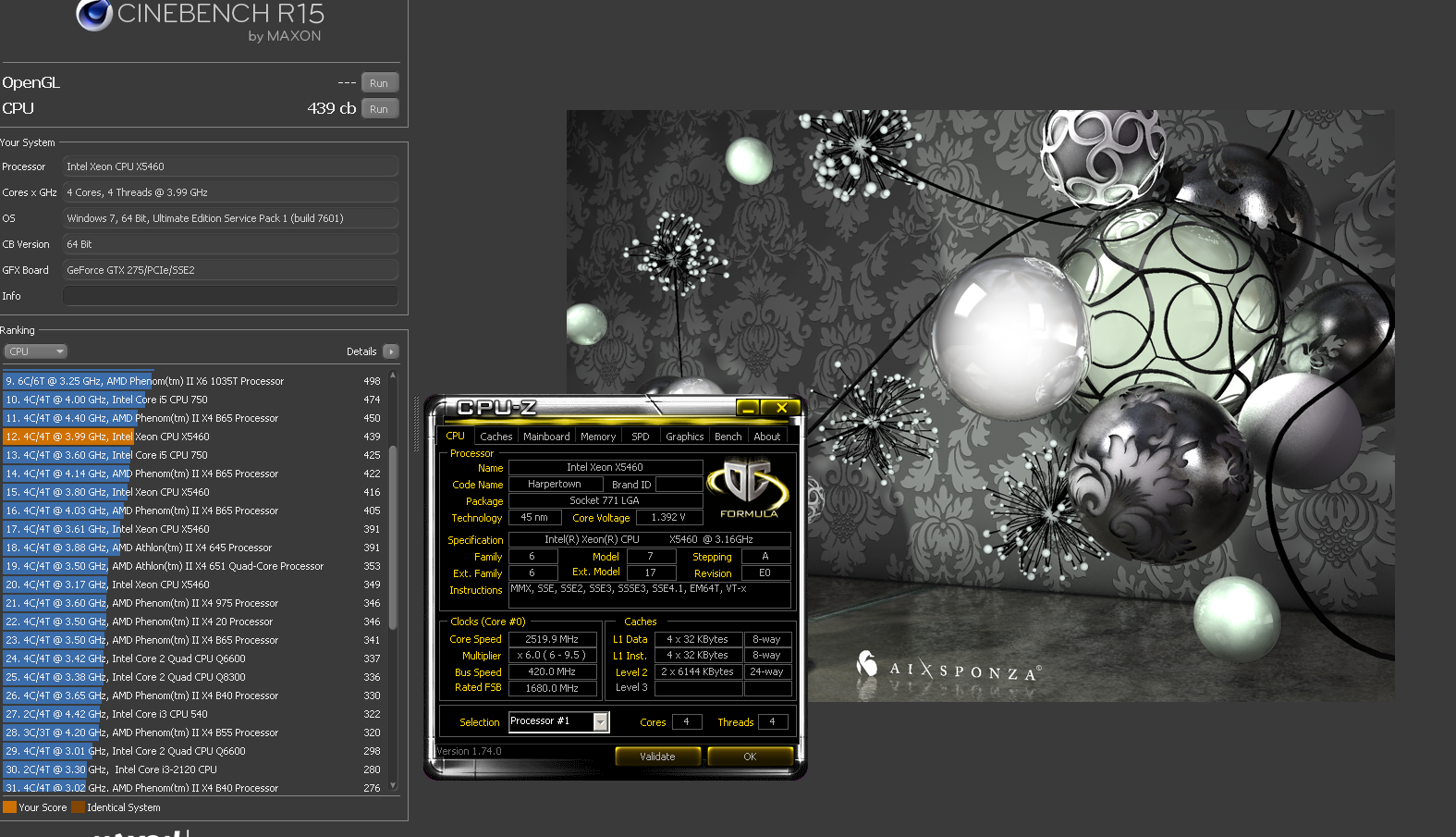Click the Processor field showing Intel Xeon CPU X5460
Viewport: 1456px width, 837px height.
click(230, 166)
